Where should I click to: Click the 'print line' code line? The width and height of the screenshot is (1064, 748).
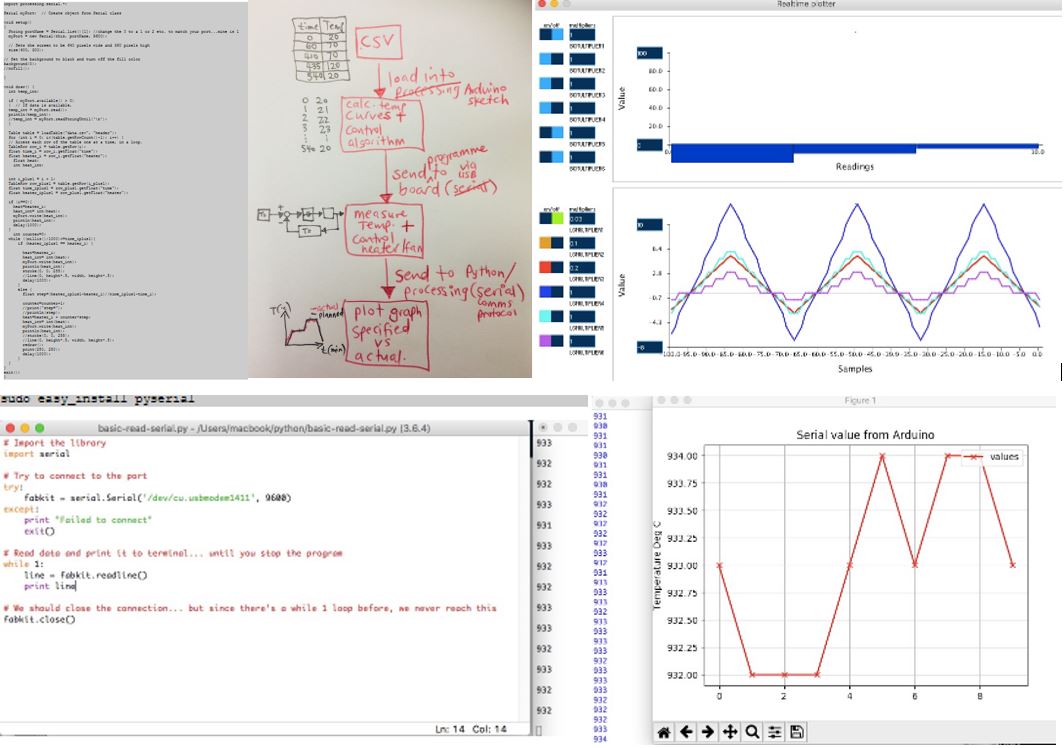[50, 586]
